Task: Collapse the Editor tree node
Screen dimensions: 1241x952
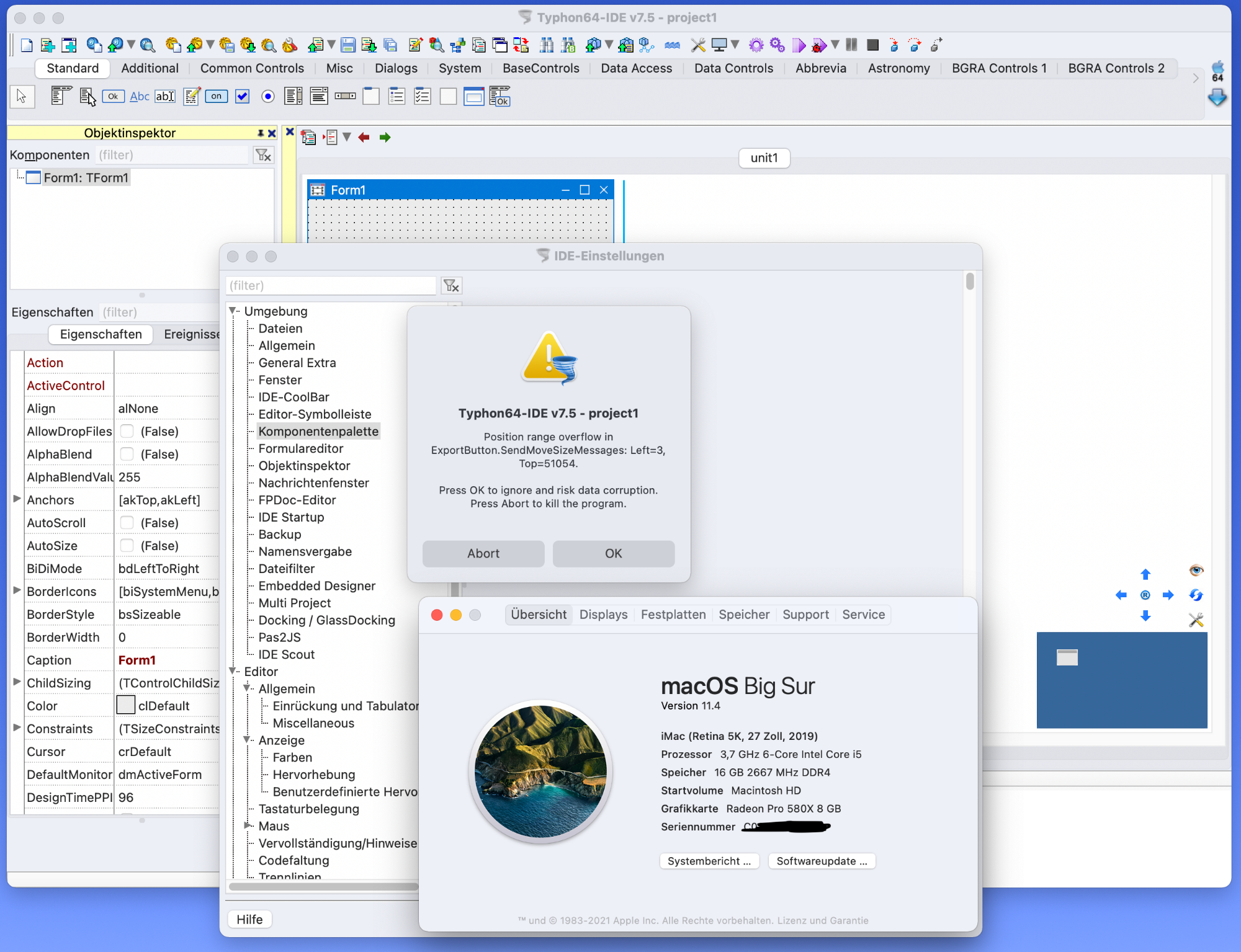Action: [233, 671]
